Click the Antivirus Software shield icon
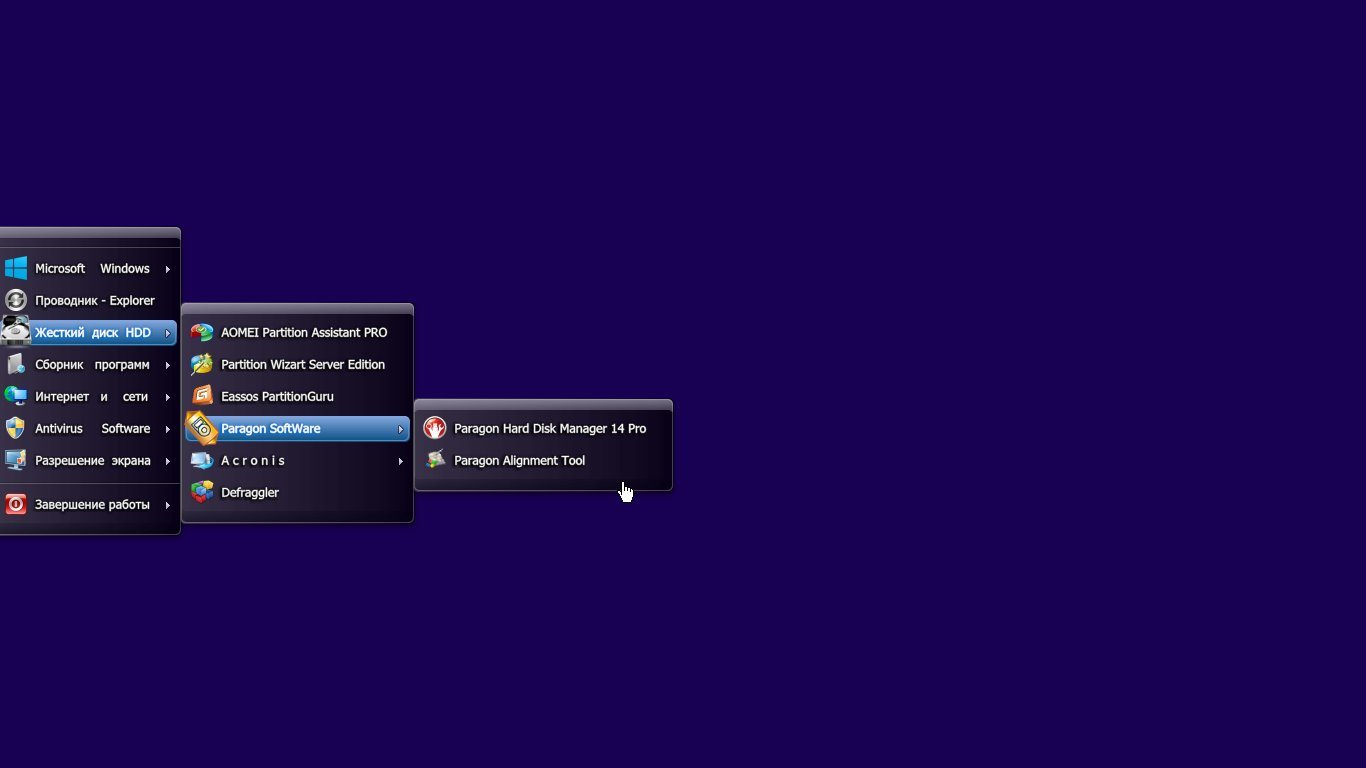 (x=15, y=428)
